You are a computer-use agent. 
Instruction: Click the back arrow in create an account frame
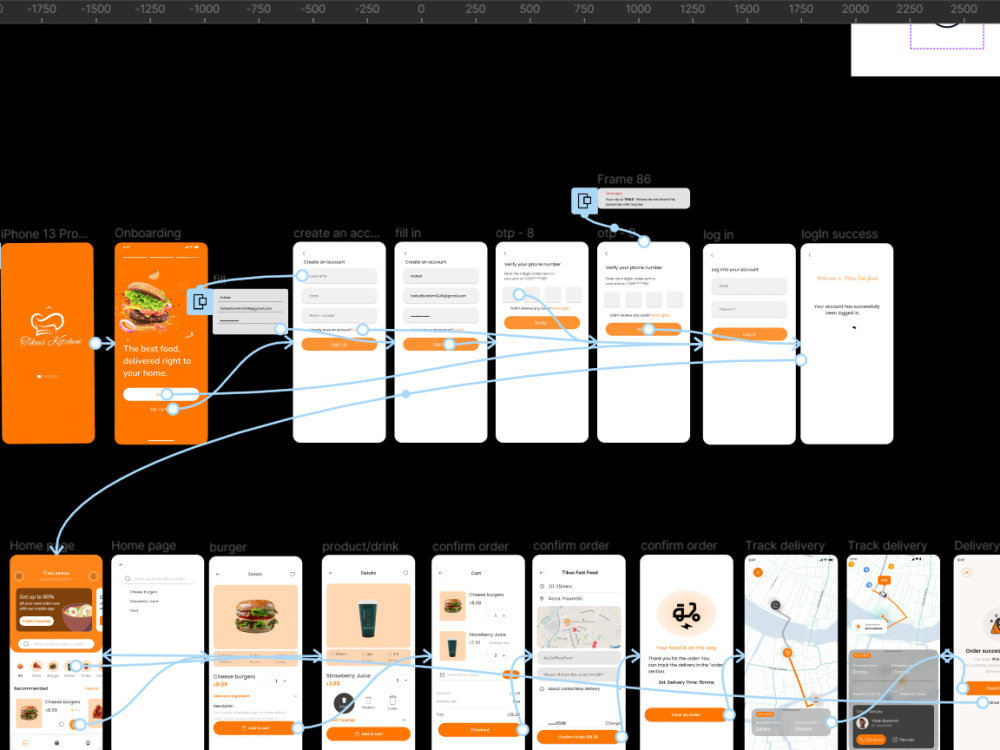[x=304, y=253]
